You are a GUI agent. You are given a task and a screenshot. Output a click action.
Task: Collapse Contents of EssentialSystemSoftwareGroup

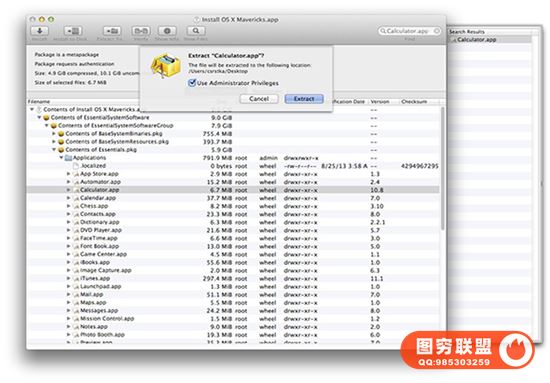point(47,126)
